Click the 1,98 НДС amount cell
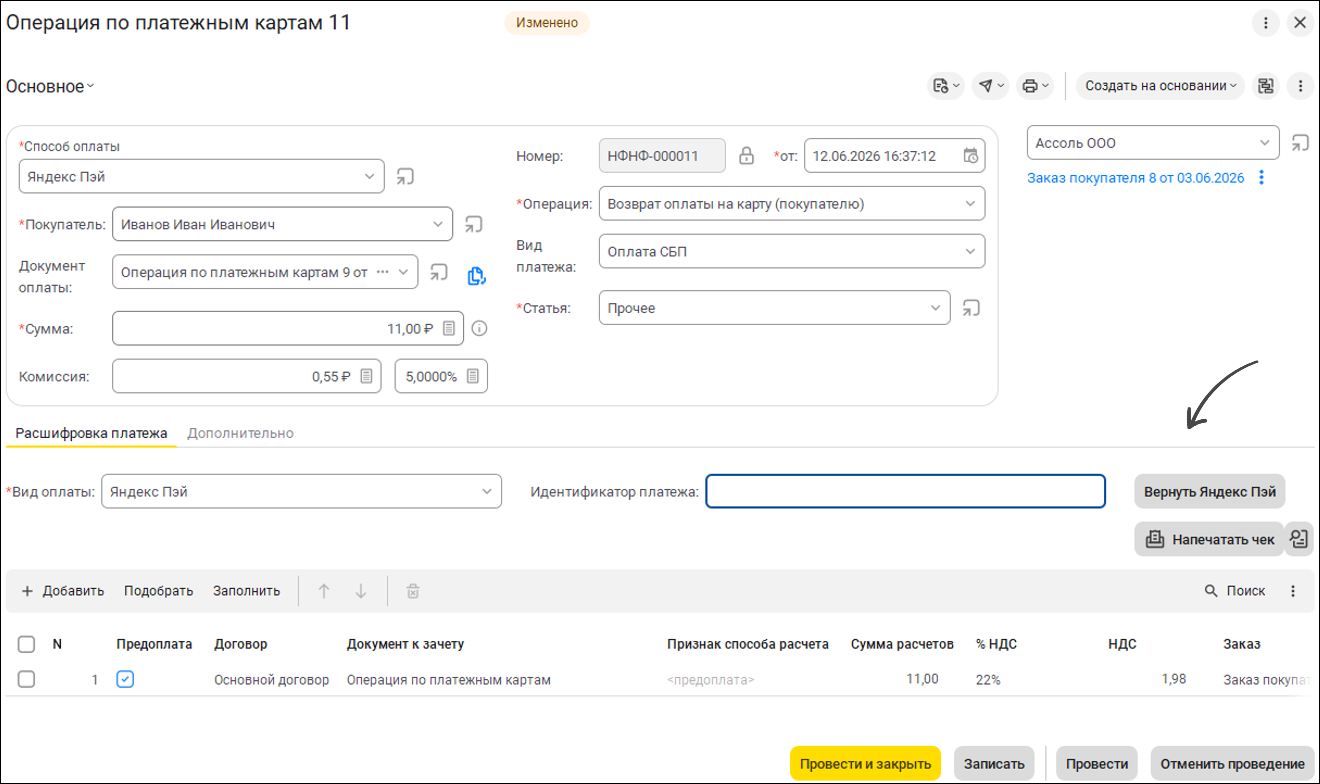 [1174, 680]
